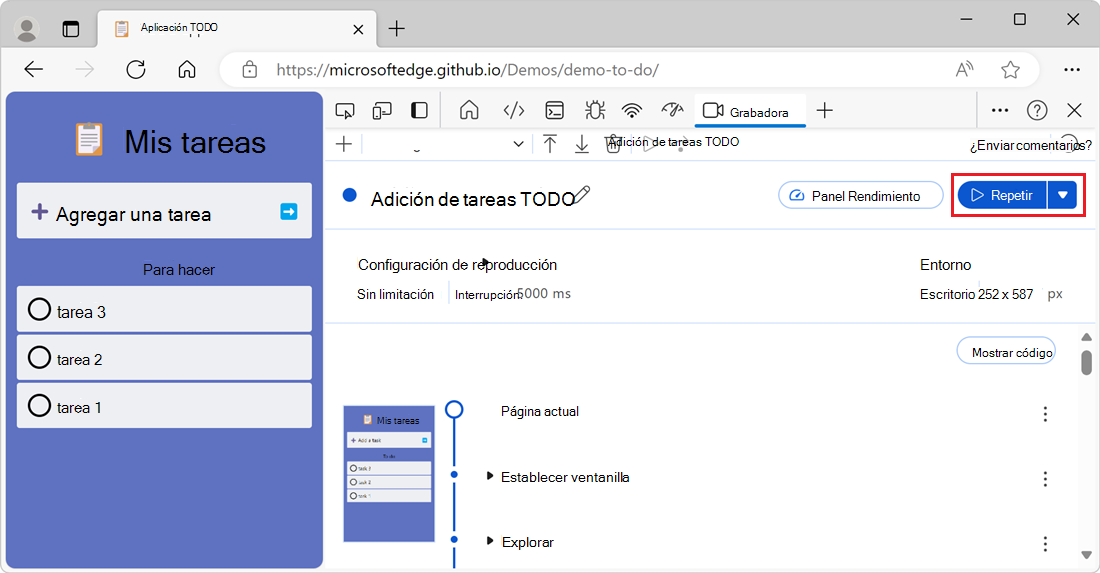
Task: Open the Console tool icon
Action: click(x=554, y=110)
